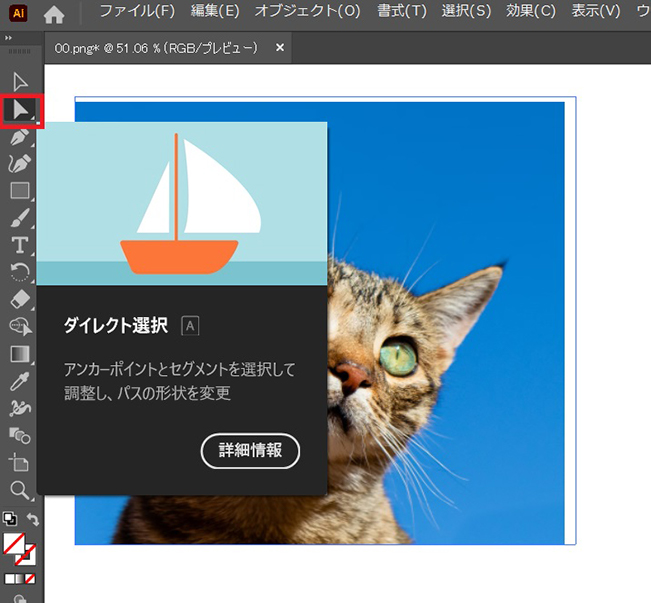Screen dimensions: 651x603
Task: Open the オブジェクト(O) menu
Action: click(307, 11)
